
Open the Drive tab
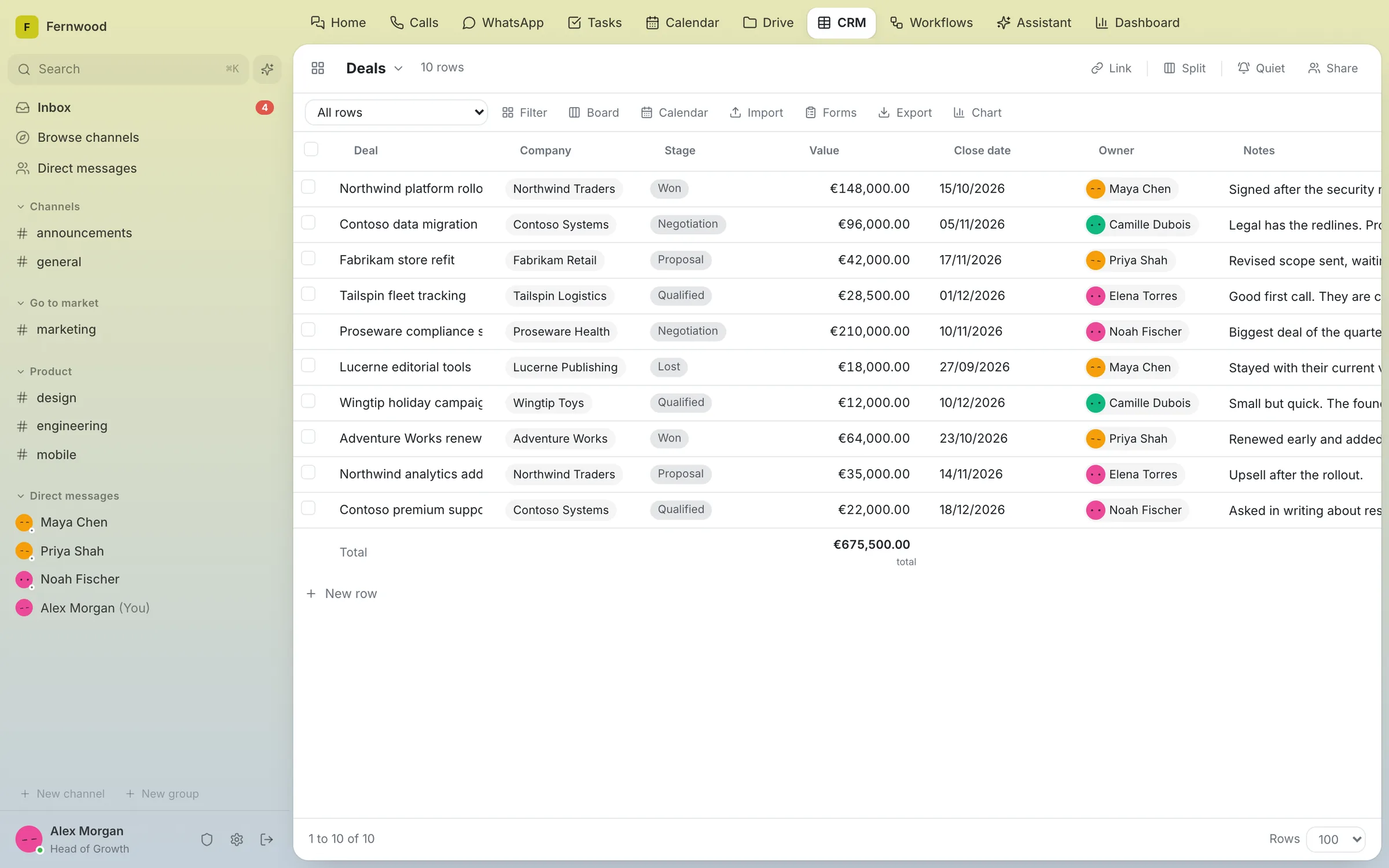(x=769, y=23)
